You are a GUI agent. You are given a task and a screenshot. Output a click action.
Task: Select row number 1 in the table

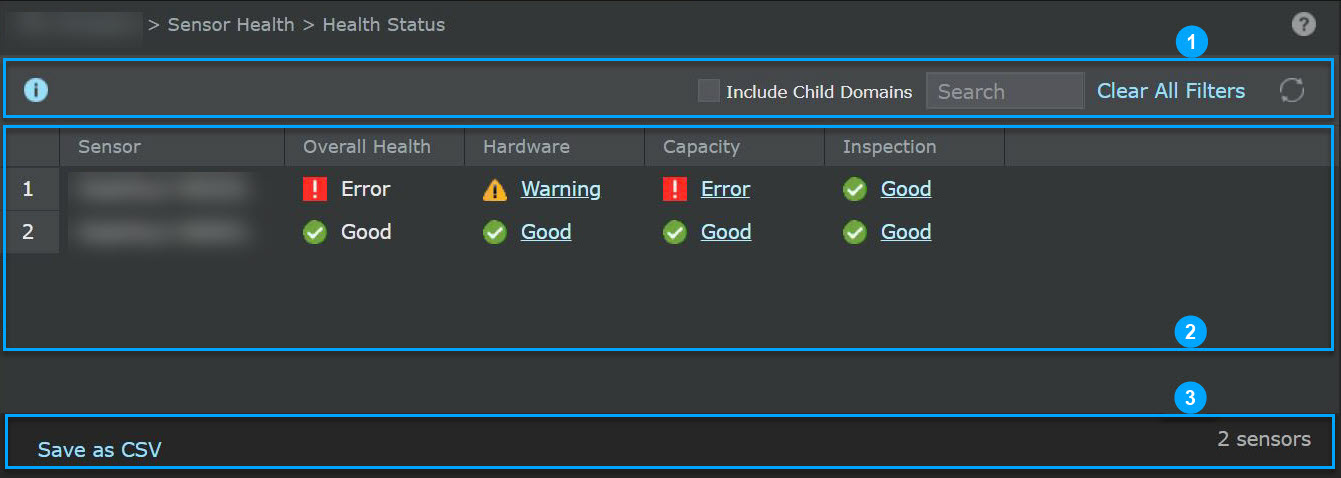31,189
